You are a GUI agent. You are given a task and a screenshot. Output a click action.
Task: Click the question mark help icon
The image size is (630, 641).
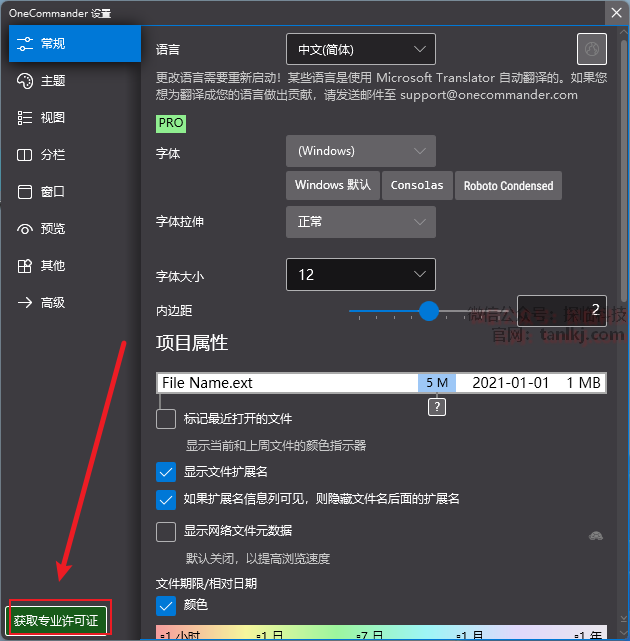[437, 407]
